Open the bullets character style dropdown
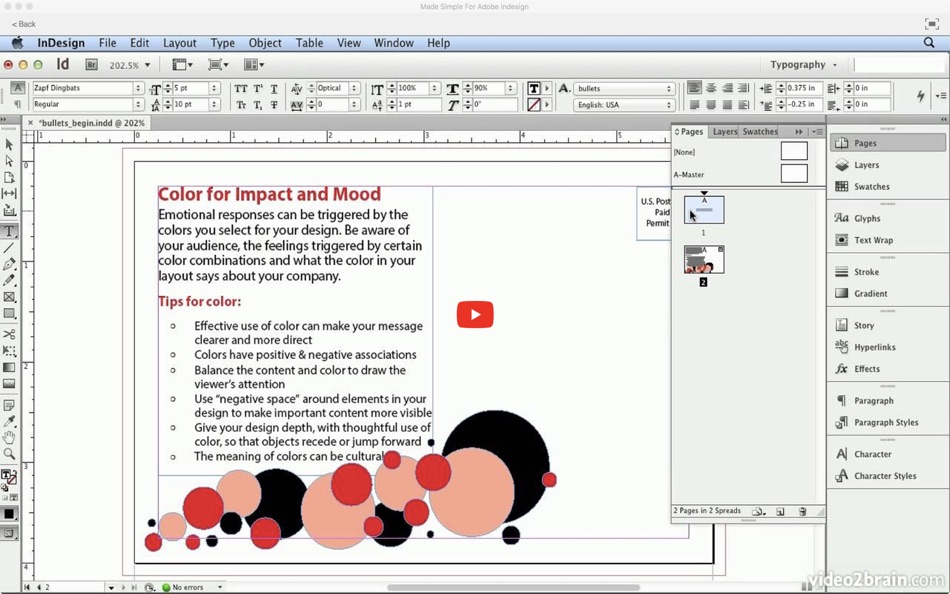 pyautogui.click(x=669, y=88)
